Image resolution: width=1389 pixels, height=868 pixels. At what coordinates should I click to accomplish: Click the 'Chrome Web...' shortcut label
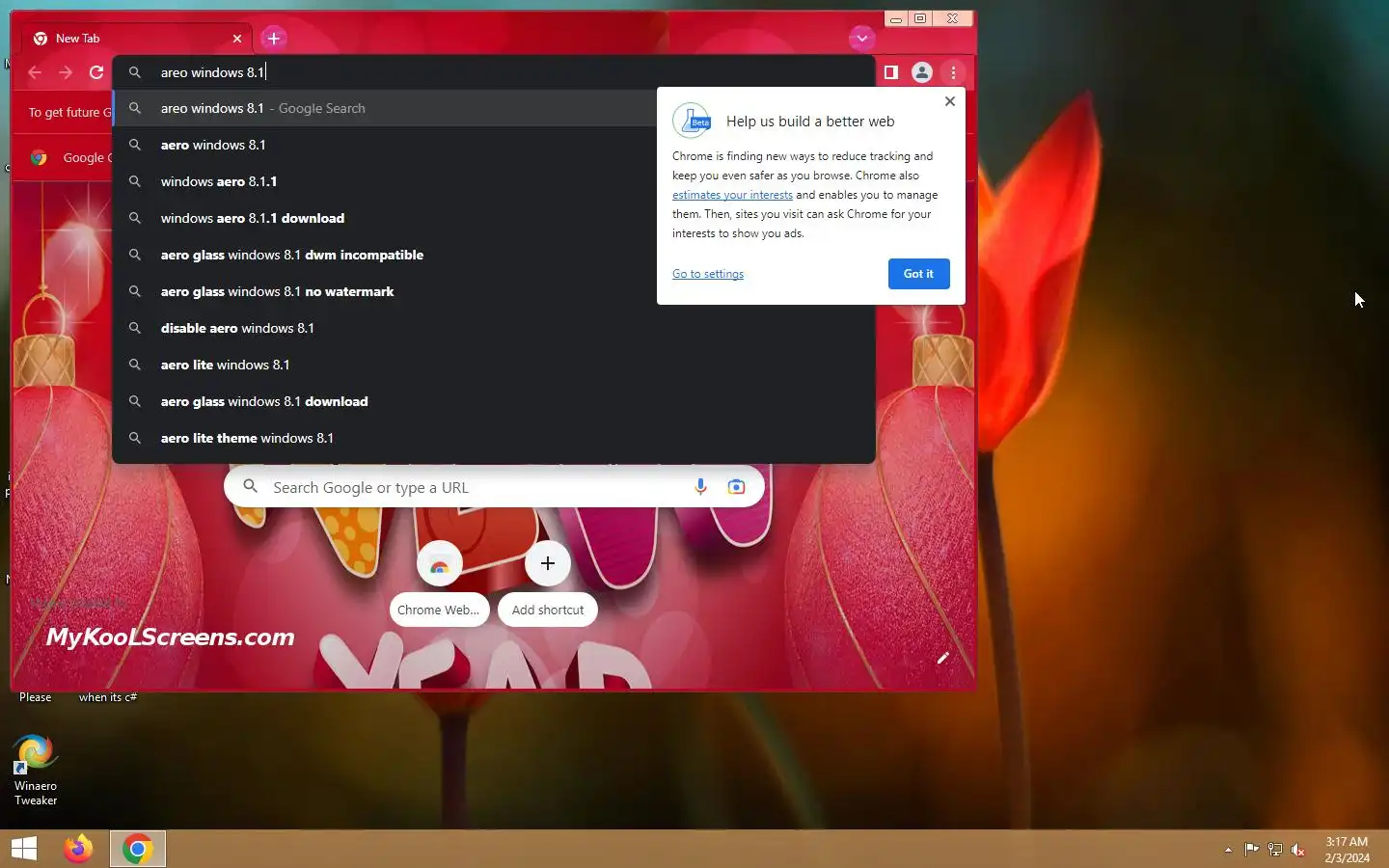(x=439, y=610)
